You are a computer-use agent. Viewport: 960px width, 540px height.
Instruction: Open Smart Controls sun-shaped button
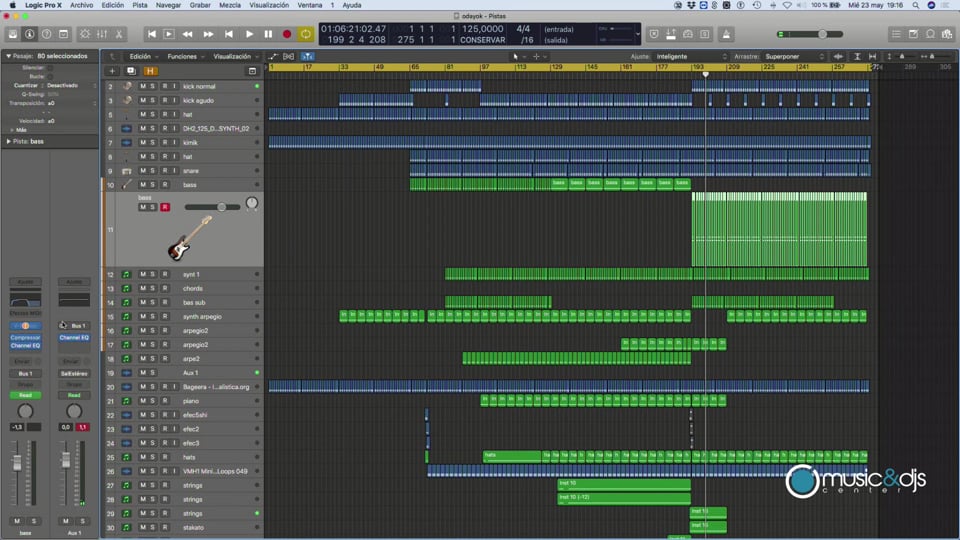(x=85, y=34)
